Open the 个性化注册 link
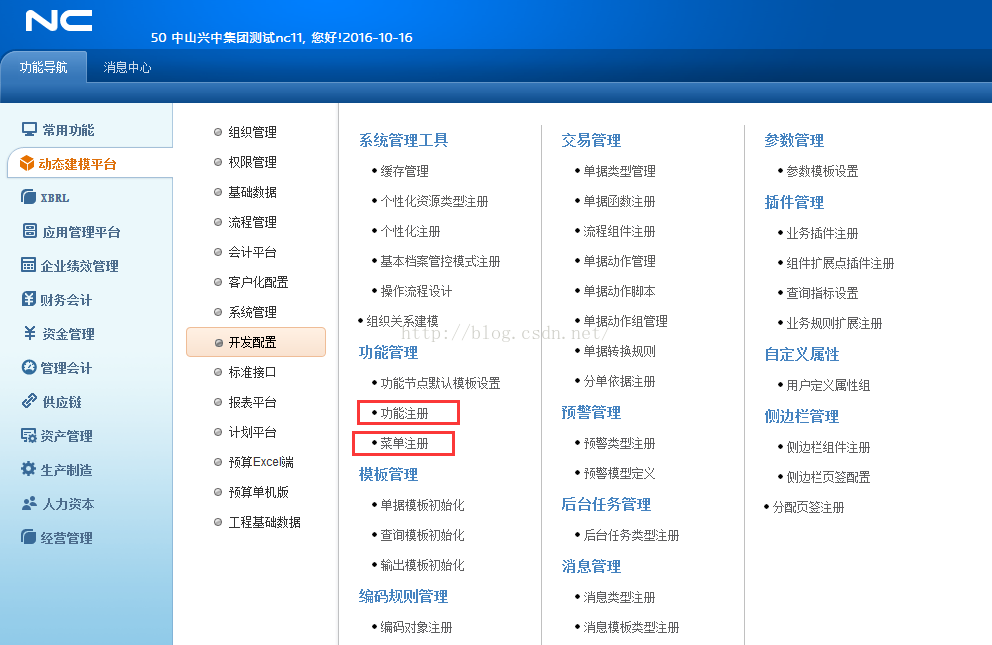Image resolution: width=992 pixels, height=645 pixels. tap(410, 231)
